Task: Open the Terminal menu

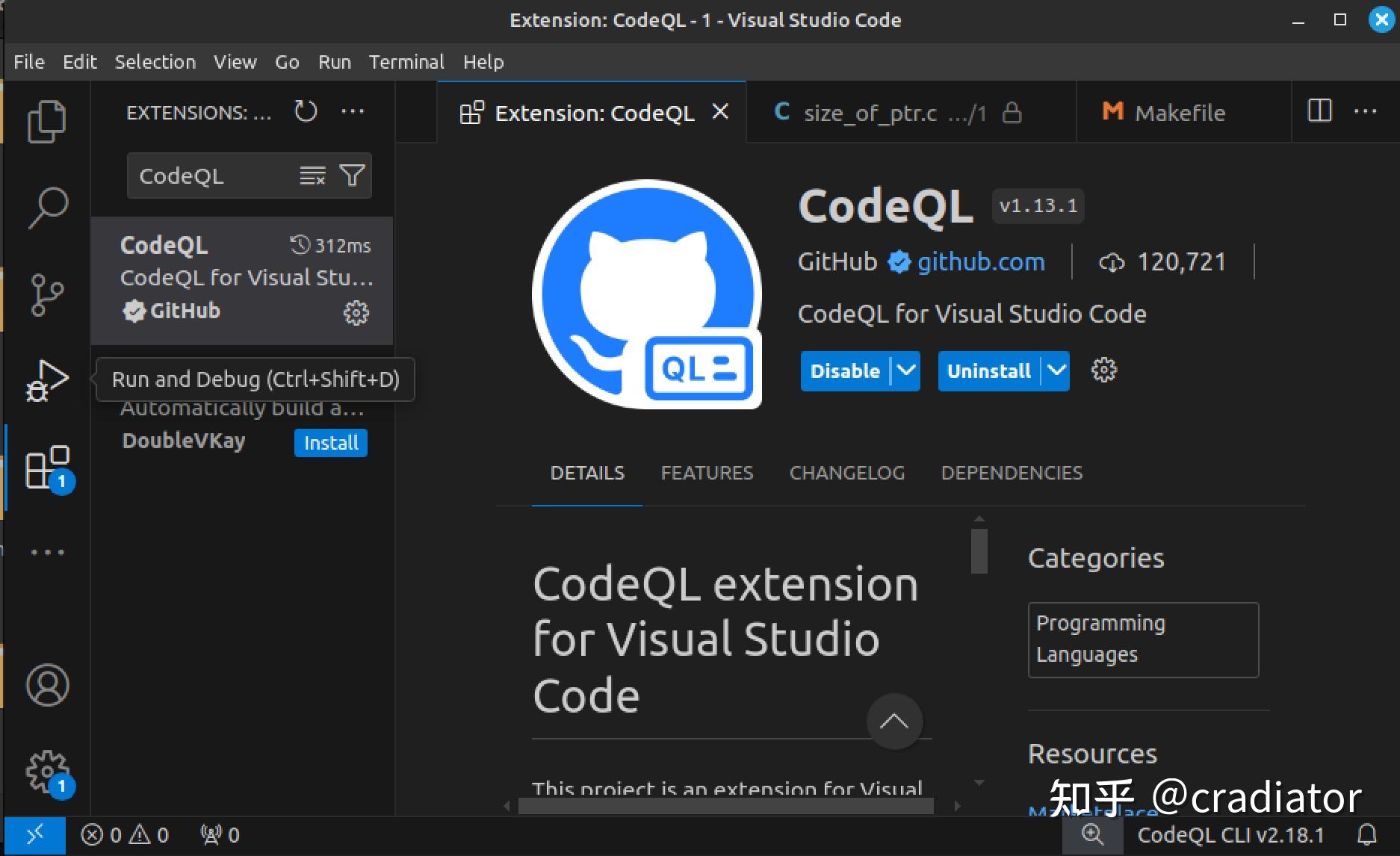Action: click(x=406, y=61)
